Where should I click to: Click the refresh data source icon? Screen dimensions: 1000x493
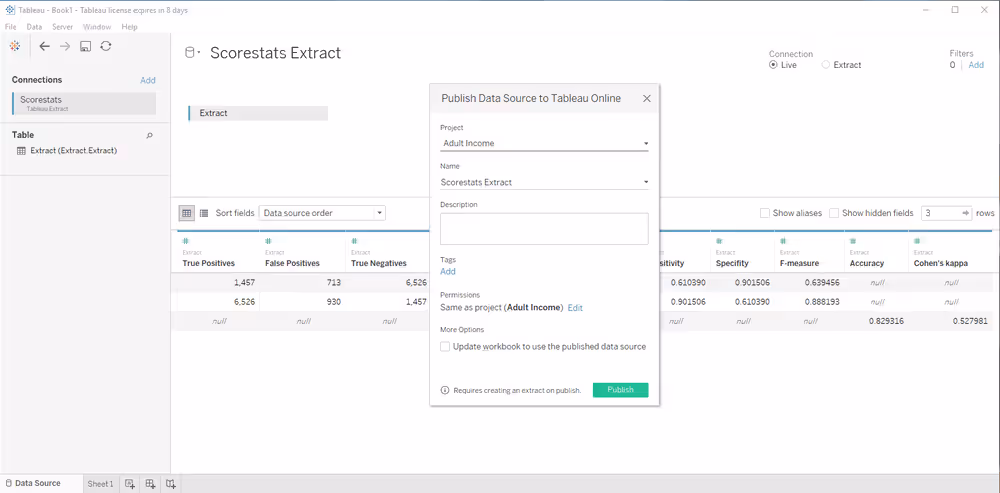pos(106,46)
